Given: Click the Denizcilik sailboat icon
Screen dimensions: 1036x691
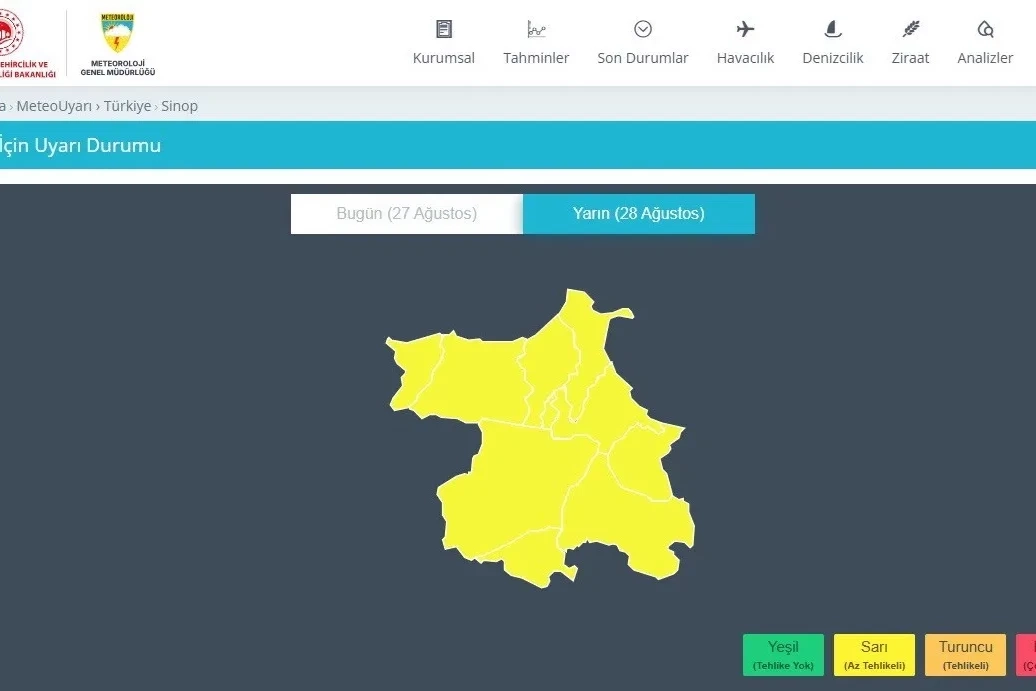Looking at the screenshot, I should pyautogui.click(x=832, y=29).
